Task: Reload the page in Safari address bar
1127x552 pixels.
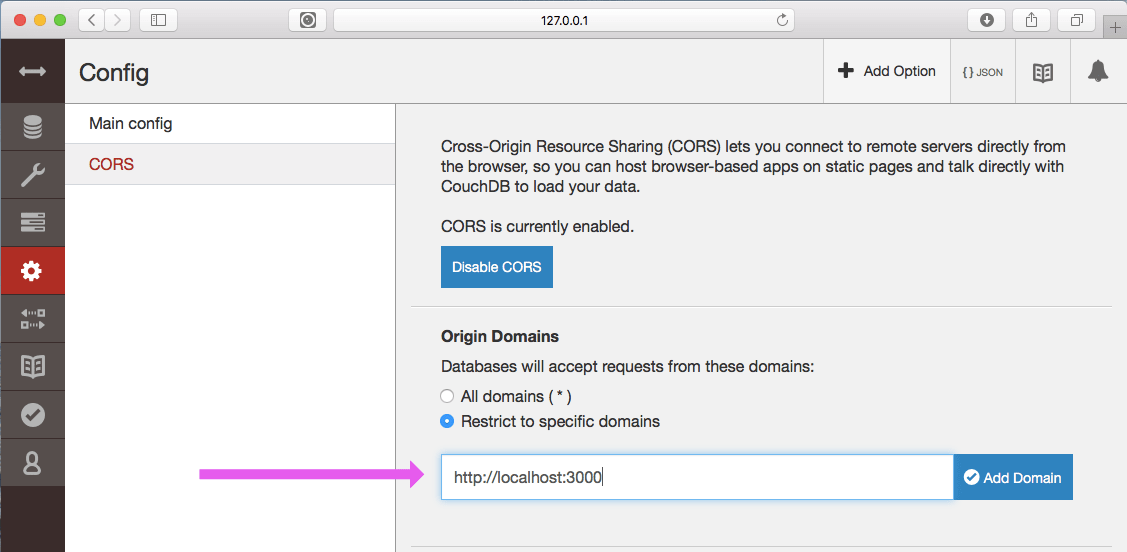Action: [782, 20]
